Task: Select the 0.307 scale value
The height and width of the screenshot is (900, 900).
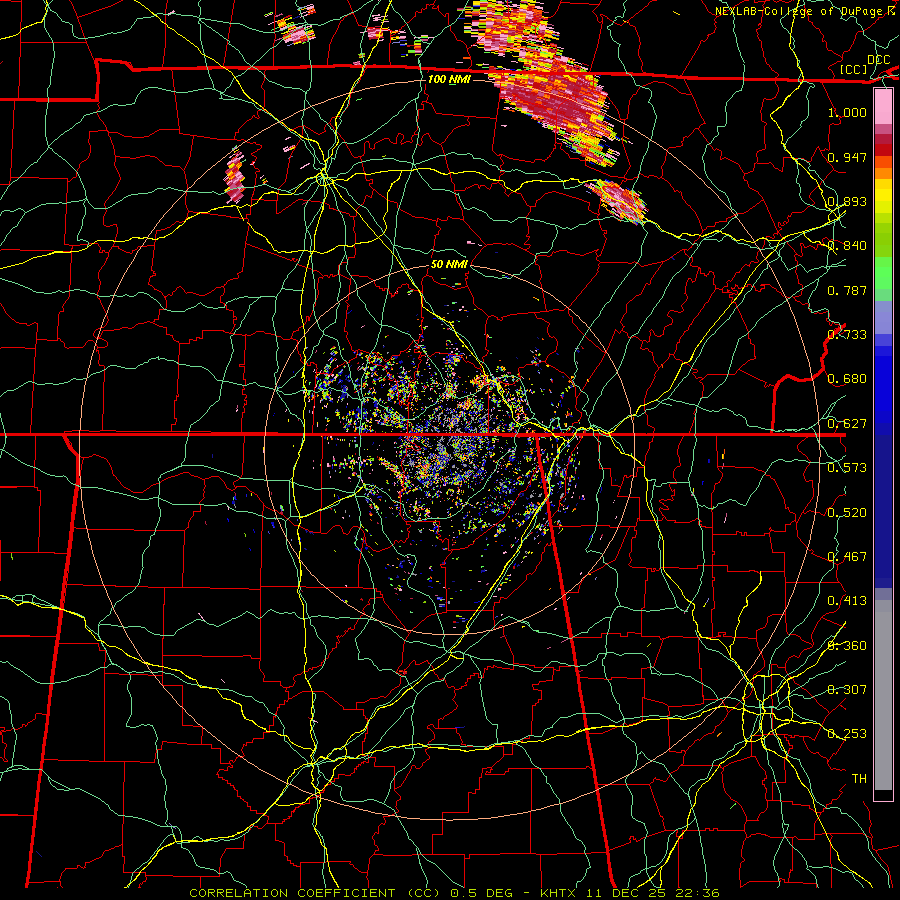Action: (x=847, y=689)
